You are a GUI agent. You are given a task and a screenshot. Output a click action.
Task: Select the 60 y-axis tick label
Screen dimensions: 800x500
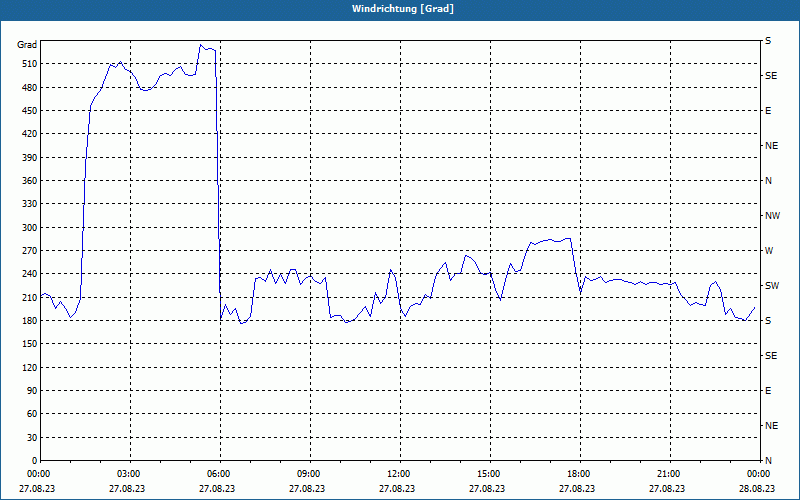[x=32, y=414]
